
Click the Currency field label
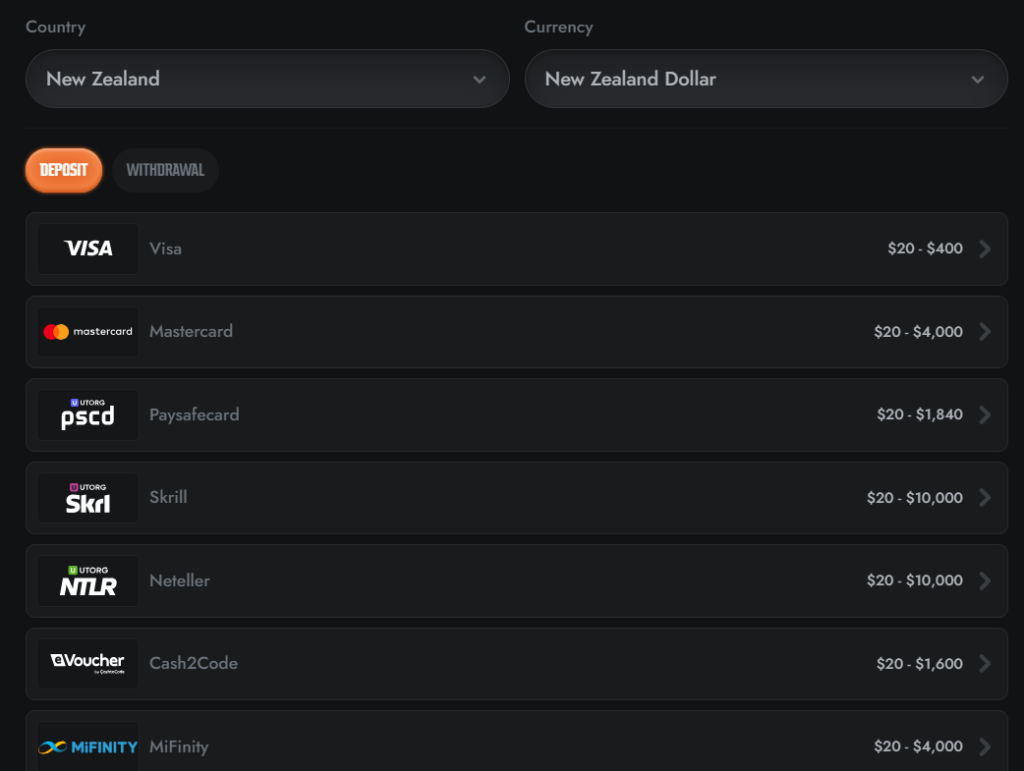point(558,27)
